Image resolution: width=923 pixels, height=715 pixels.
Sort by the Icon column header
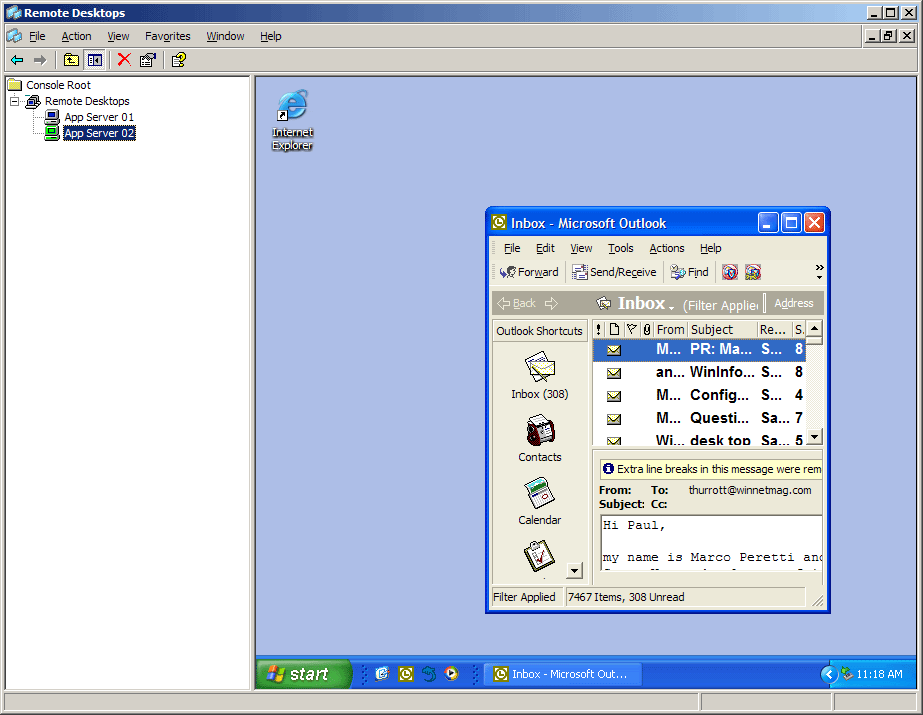point(614,330)
